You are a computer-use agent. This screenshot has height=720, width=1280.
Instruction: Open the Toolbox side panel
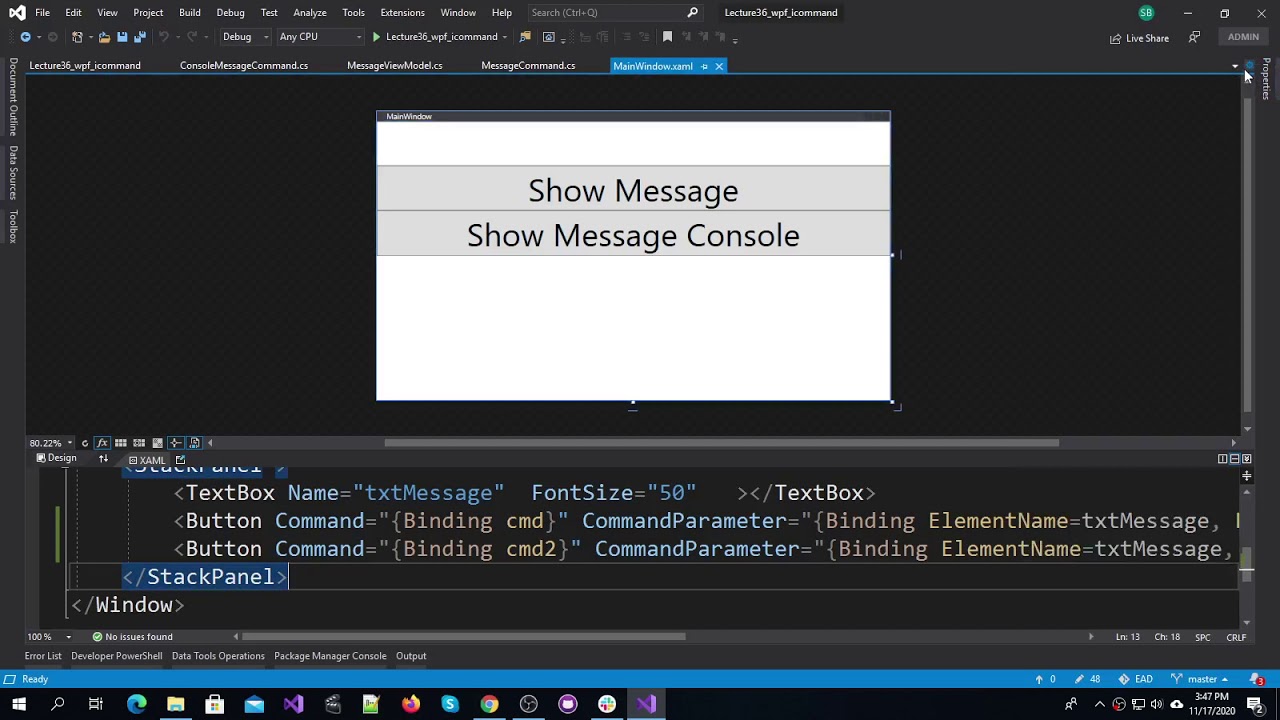coord(13,227)
